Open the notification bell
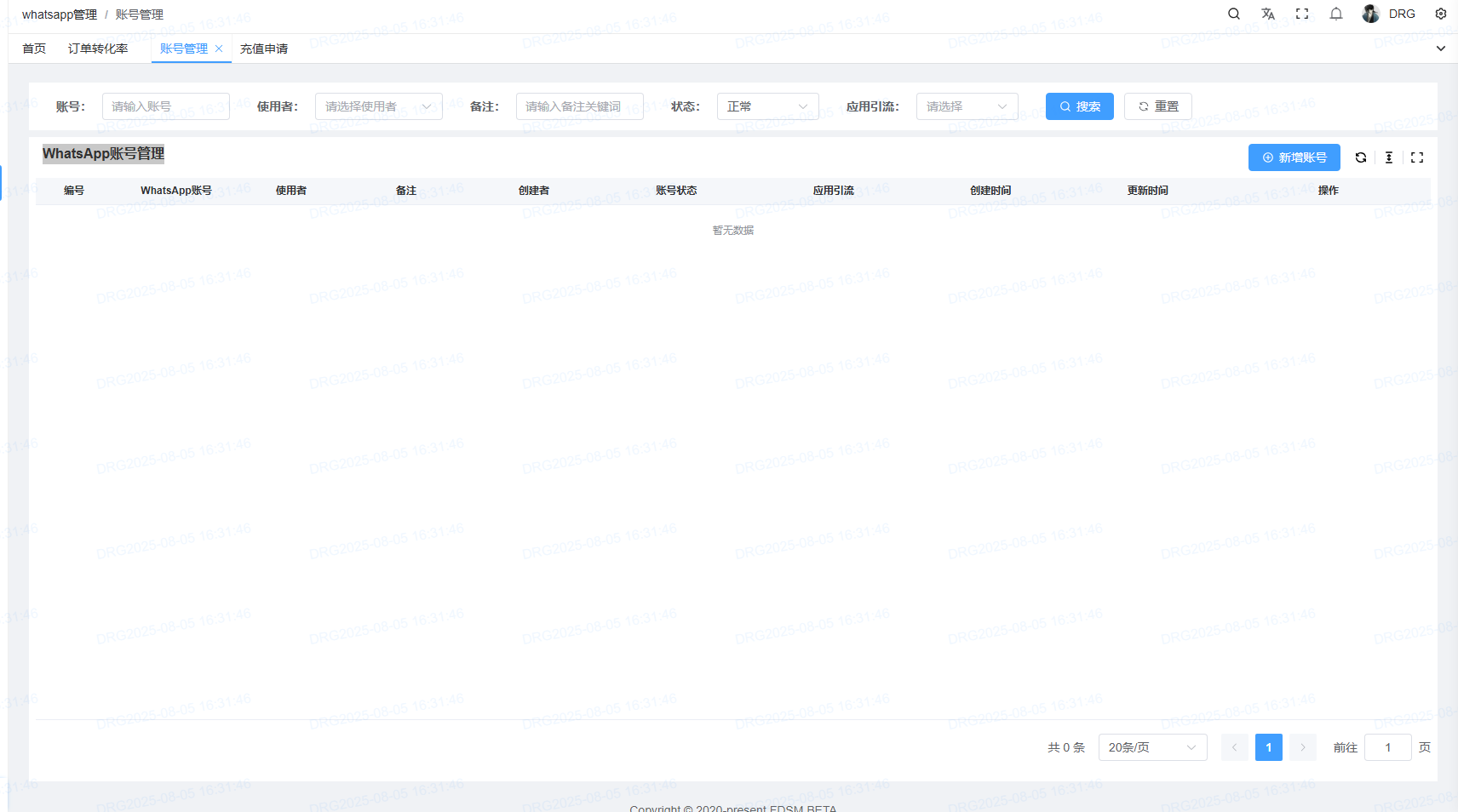 1336,14
